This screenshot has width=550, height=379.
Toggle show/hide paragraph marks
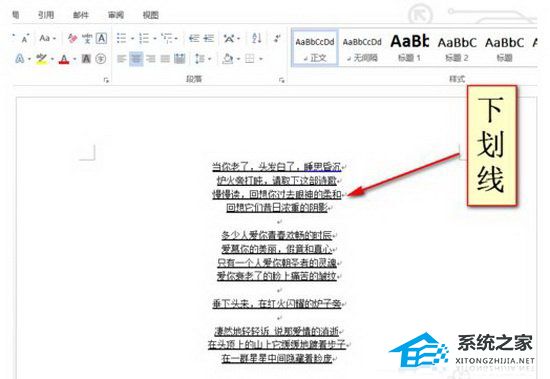coord(277,38)
